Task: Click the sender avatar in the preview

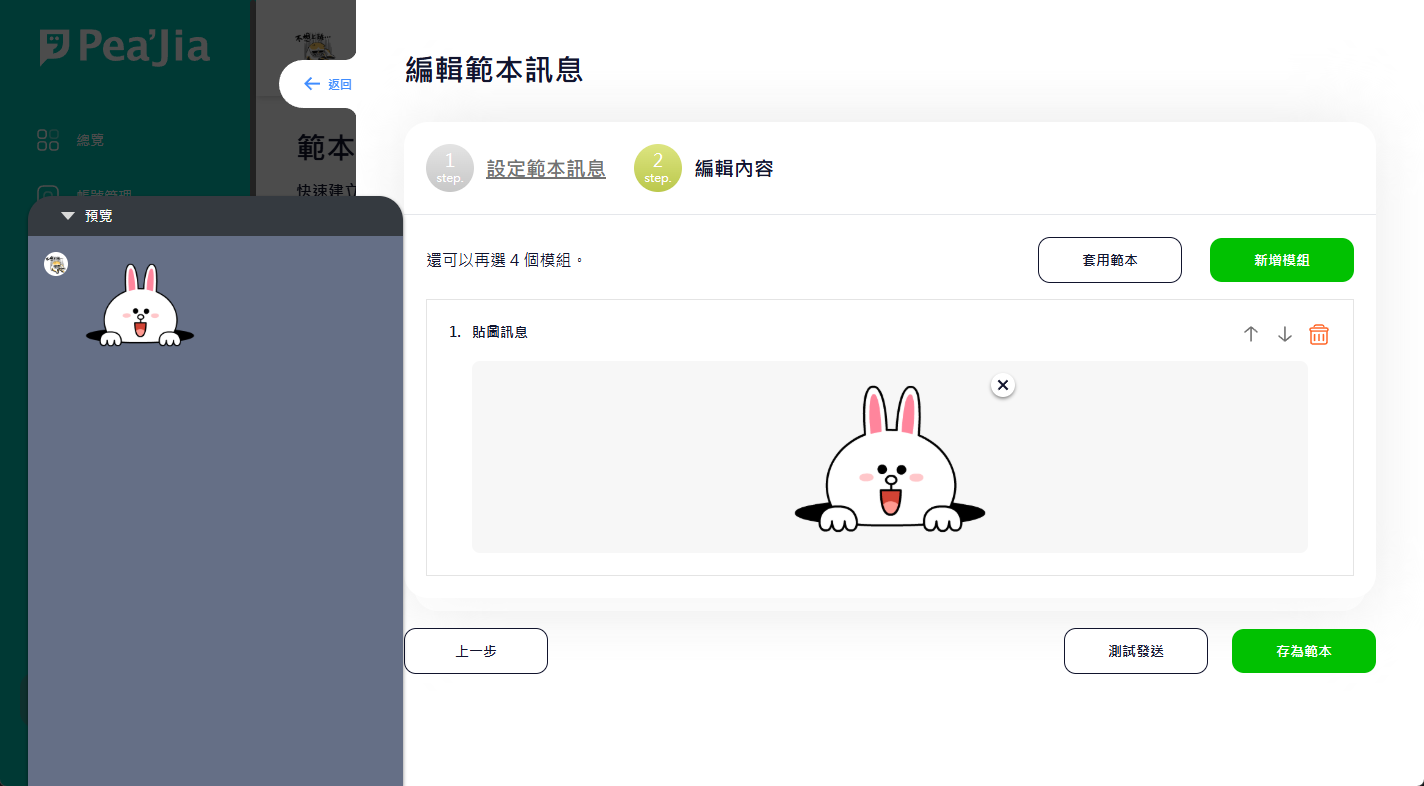Action: (56, 264)
